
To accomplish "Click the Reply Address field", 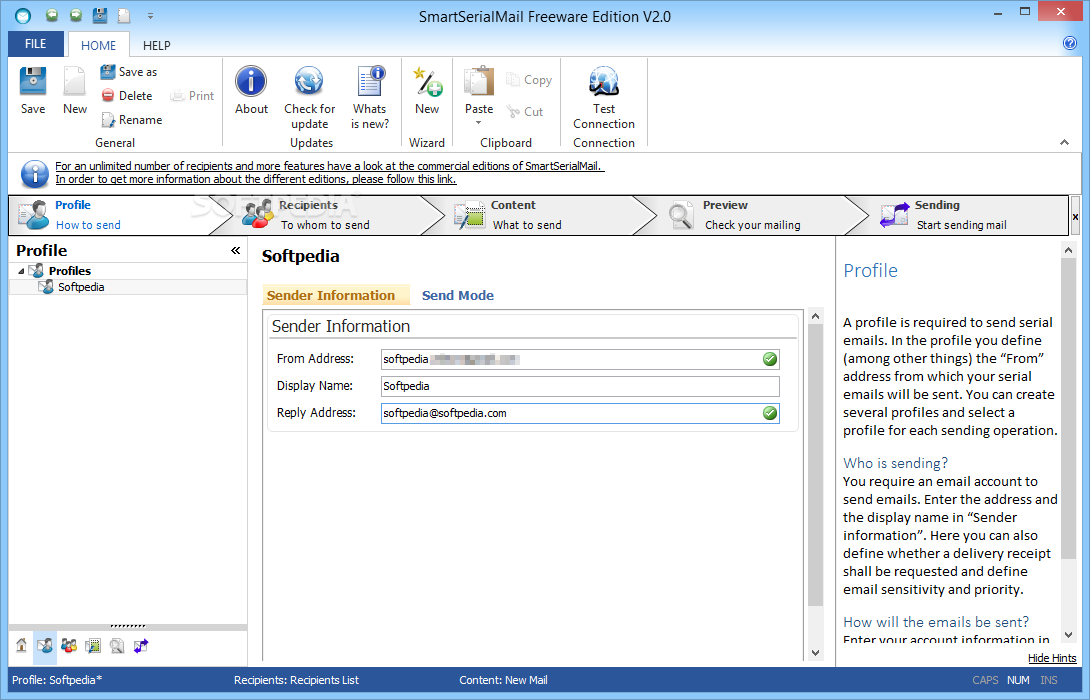I will click(x=580, y=413).
